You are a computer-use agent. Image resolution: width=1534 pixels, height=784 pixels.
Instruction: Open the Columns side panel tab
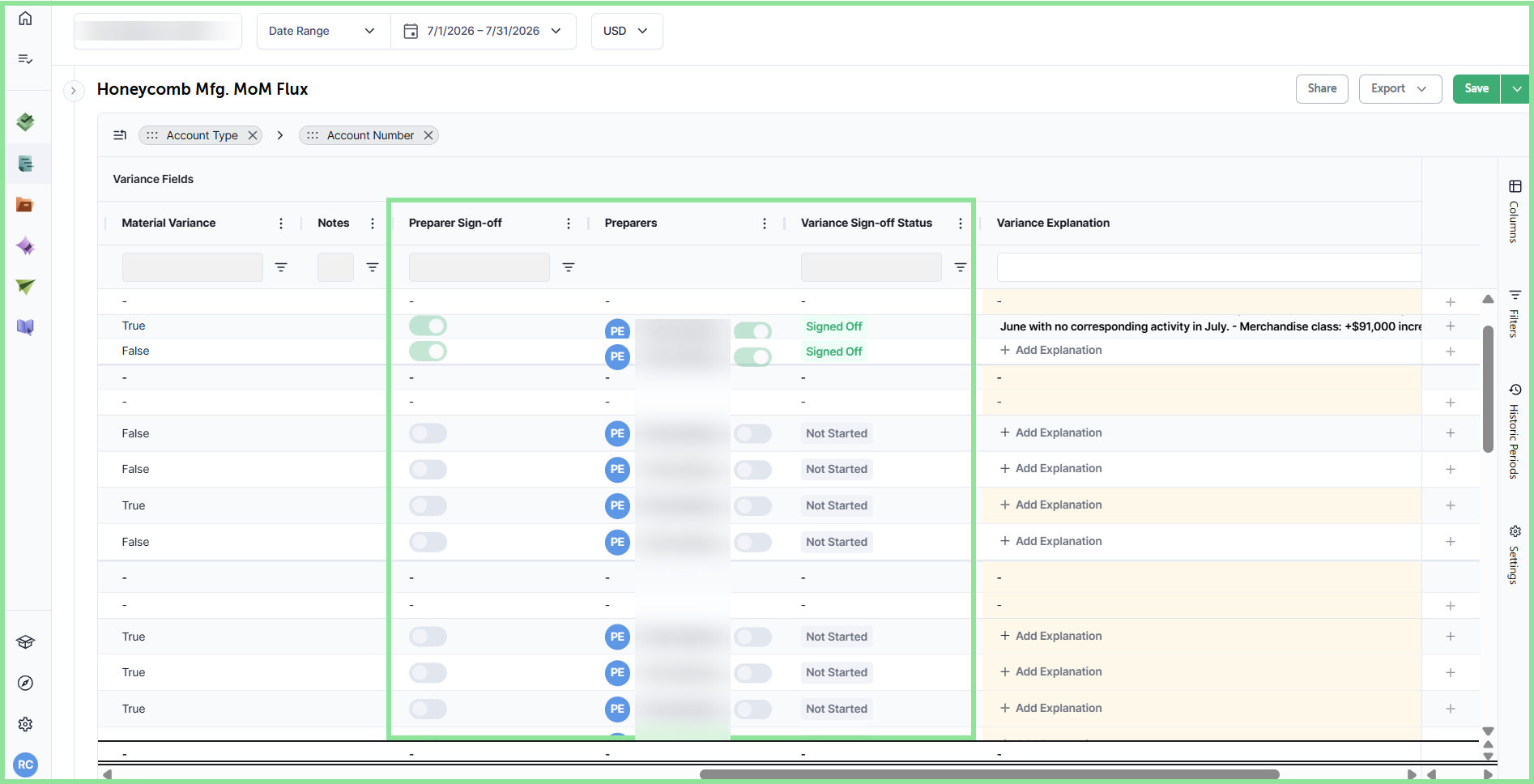pos(1515,211)
